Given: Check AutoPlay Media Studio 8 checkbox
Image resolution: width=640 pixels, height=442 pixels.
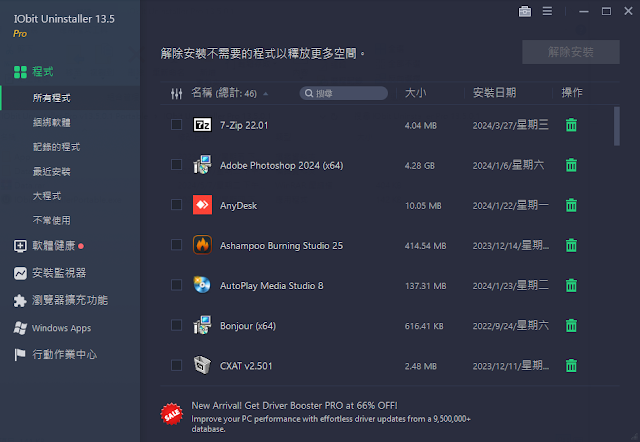Looking at the screenshot, I should (176, 285).
